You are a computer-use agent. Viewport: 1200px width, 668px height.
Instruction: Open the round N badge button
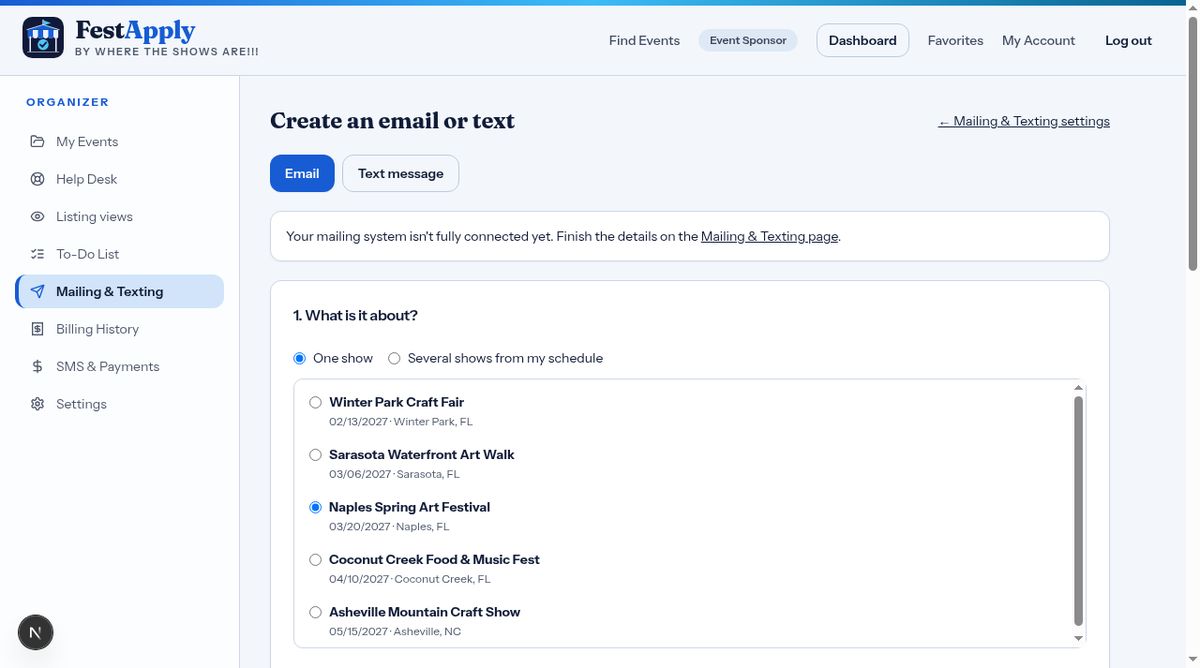[x=36, y=632]
